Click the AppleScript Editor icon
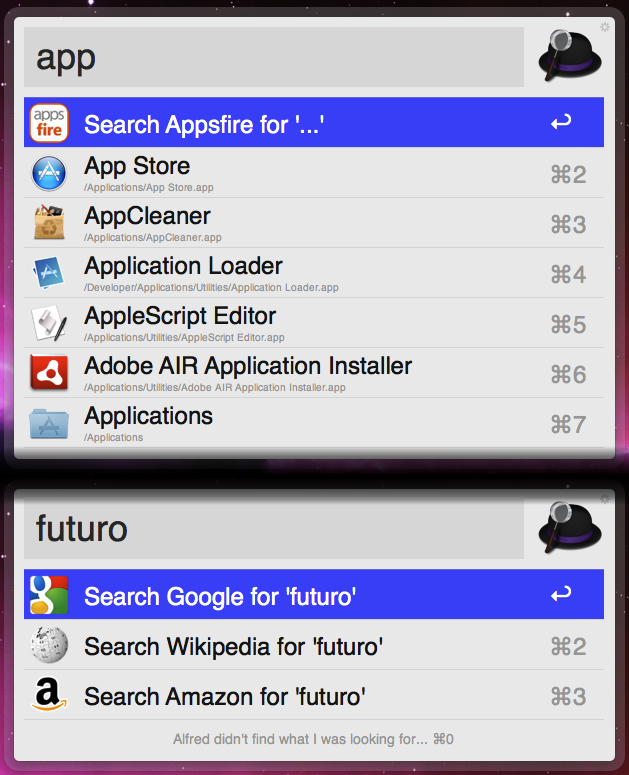 click(48, 323)
